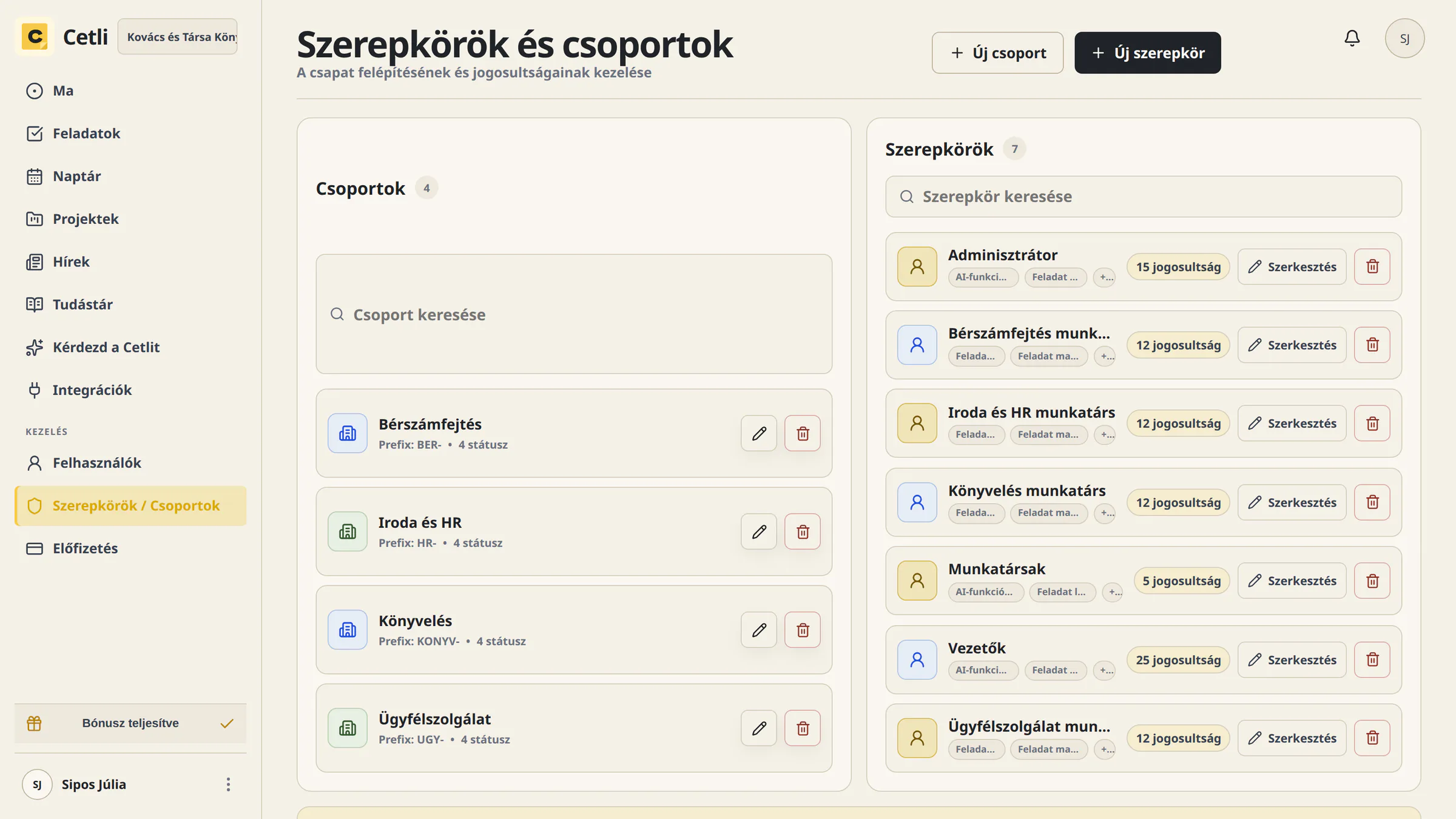
Task: Click Szerkesztés for Ügyfélszolgálat munkatárs
Action: click(1292, 738)
